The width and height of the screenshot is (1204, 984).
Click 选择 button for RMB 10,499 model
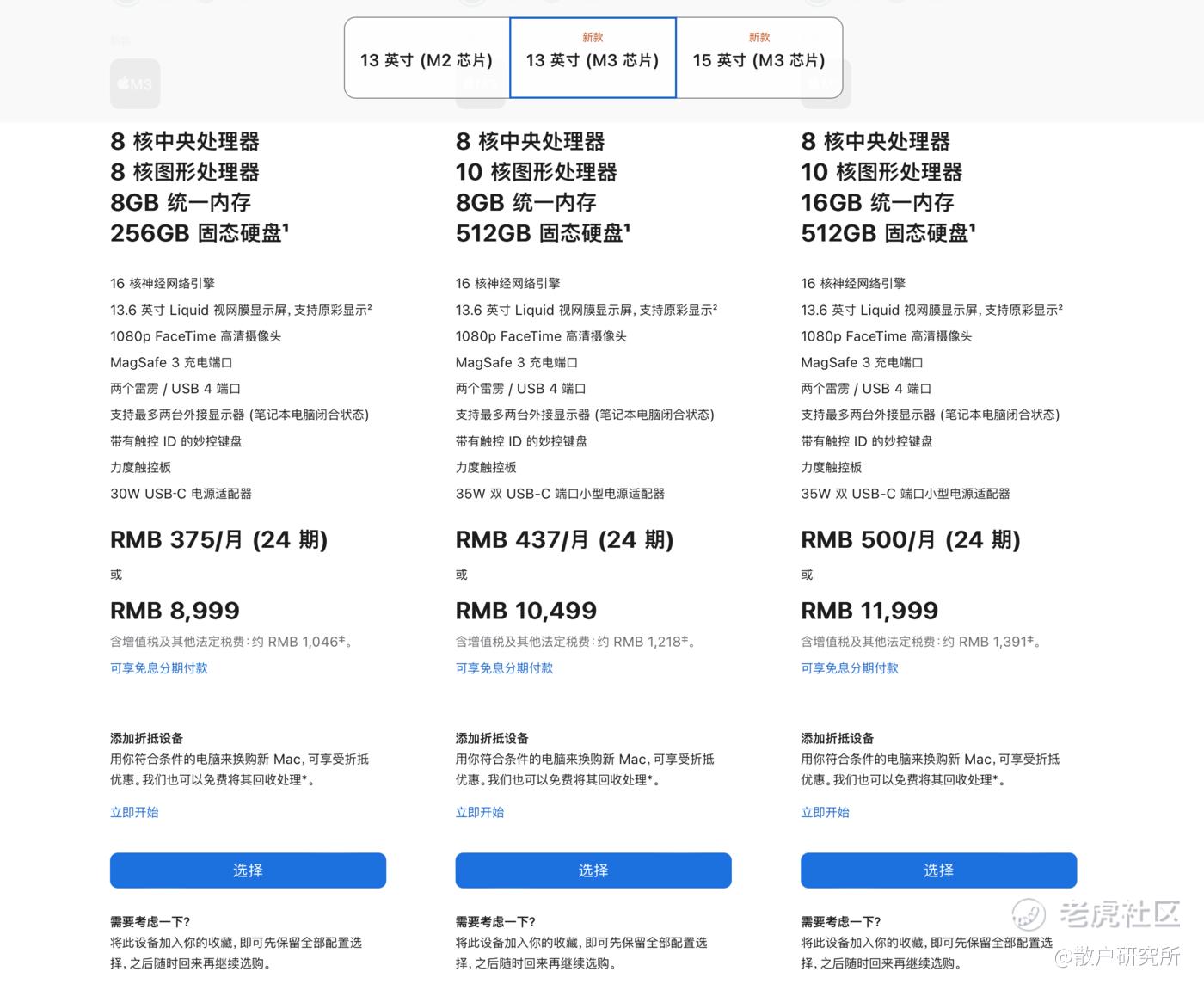pos(593,870)
